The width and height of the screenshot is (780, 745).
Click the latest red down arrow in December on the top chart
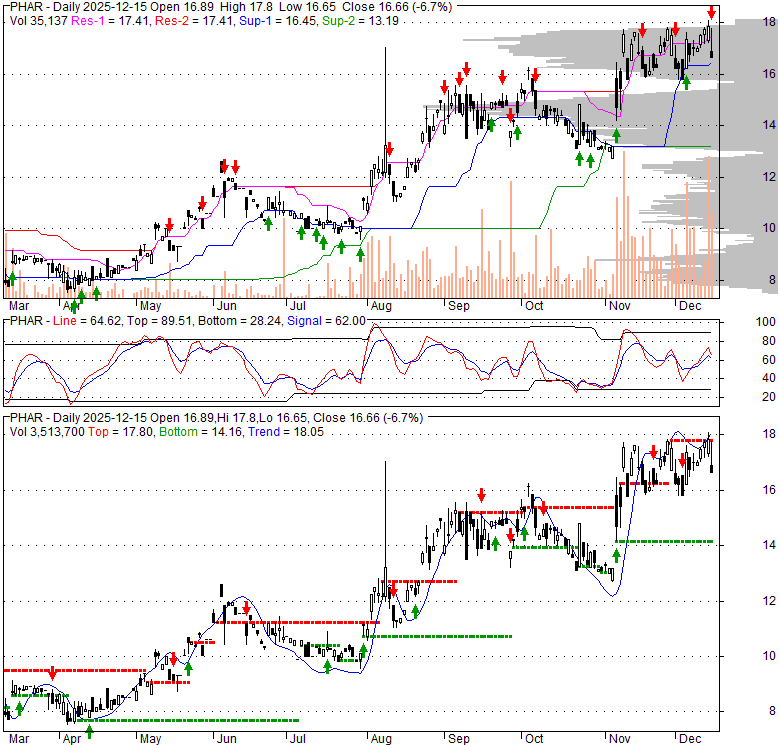(x=711, y=13)
